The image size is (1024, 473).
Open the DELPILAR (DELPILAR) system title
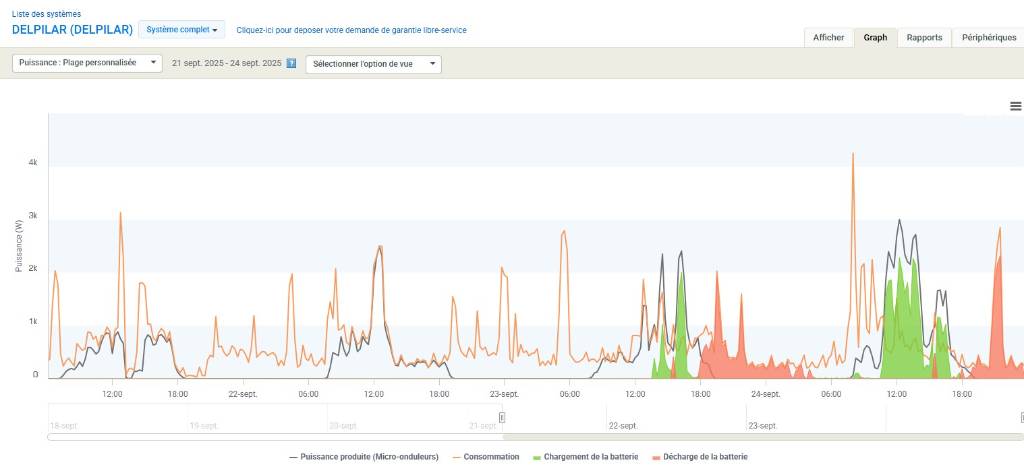pos(72,30)
